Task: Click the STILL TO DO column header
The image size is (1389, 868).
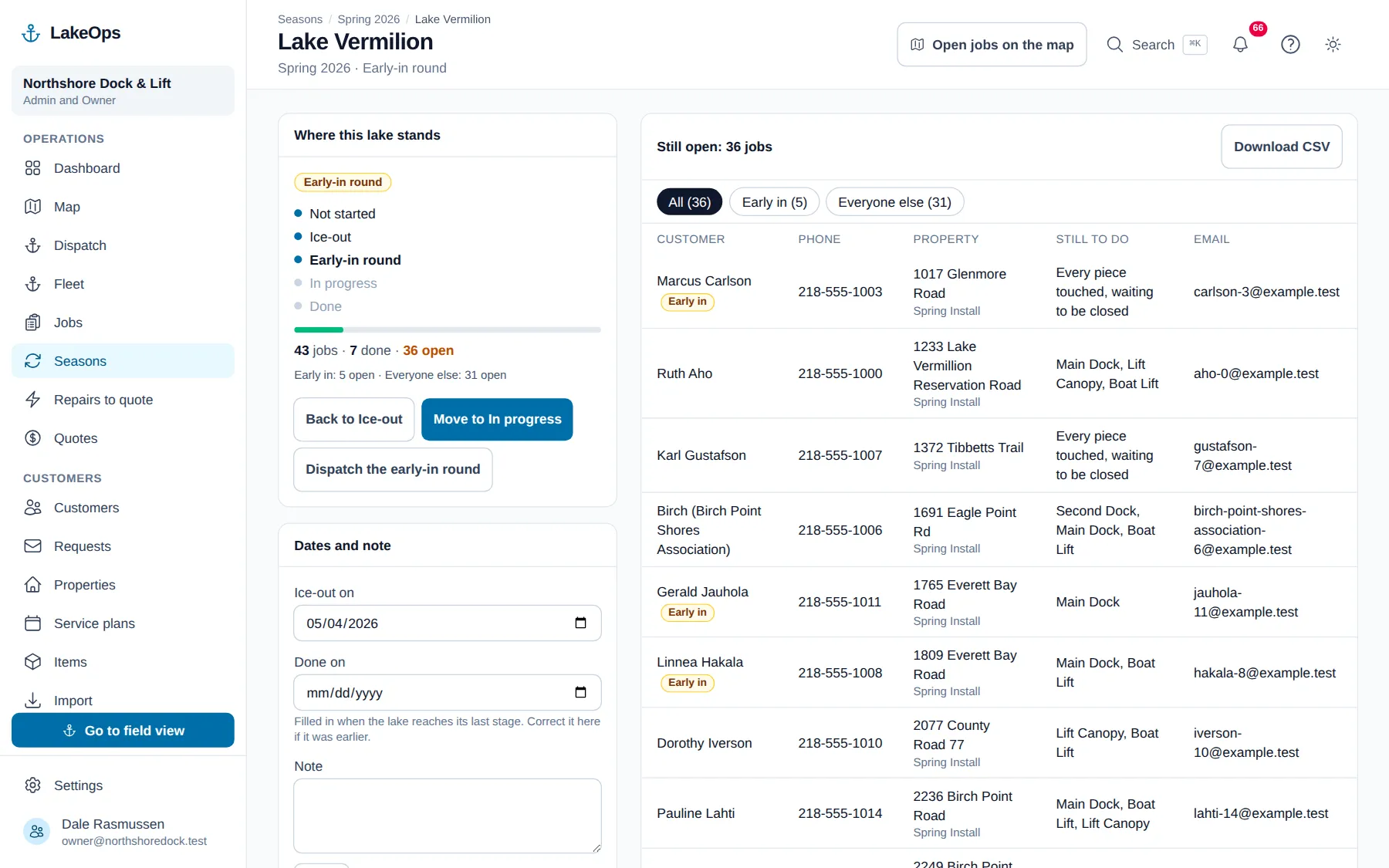Action: coord(1092,239)
